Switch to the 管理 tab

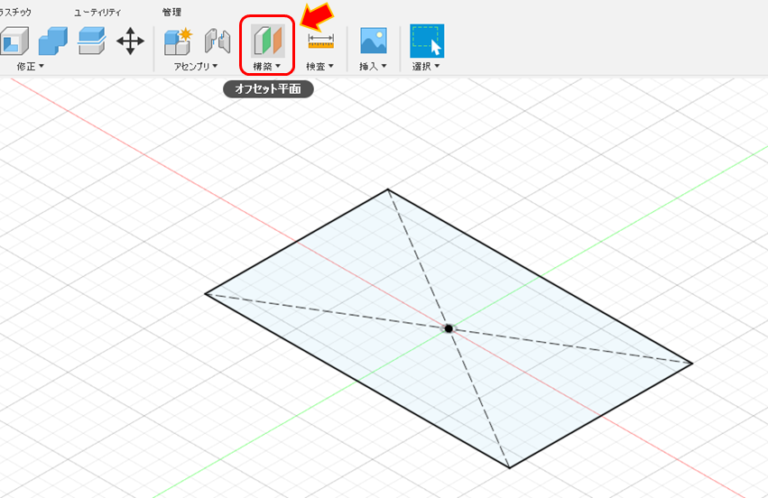[x=172, y=11]
